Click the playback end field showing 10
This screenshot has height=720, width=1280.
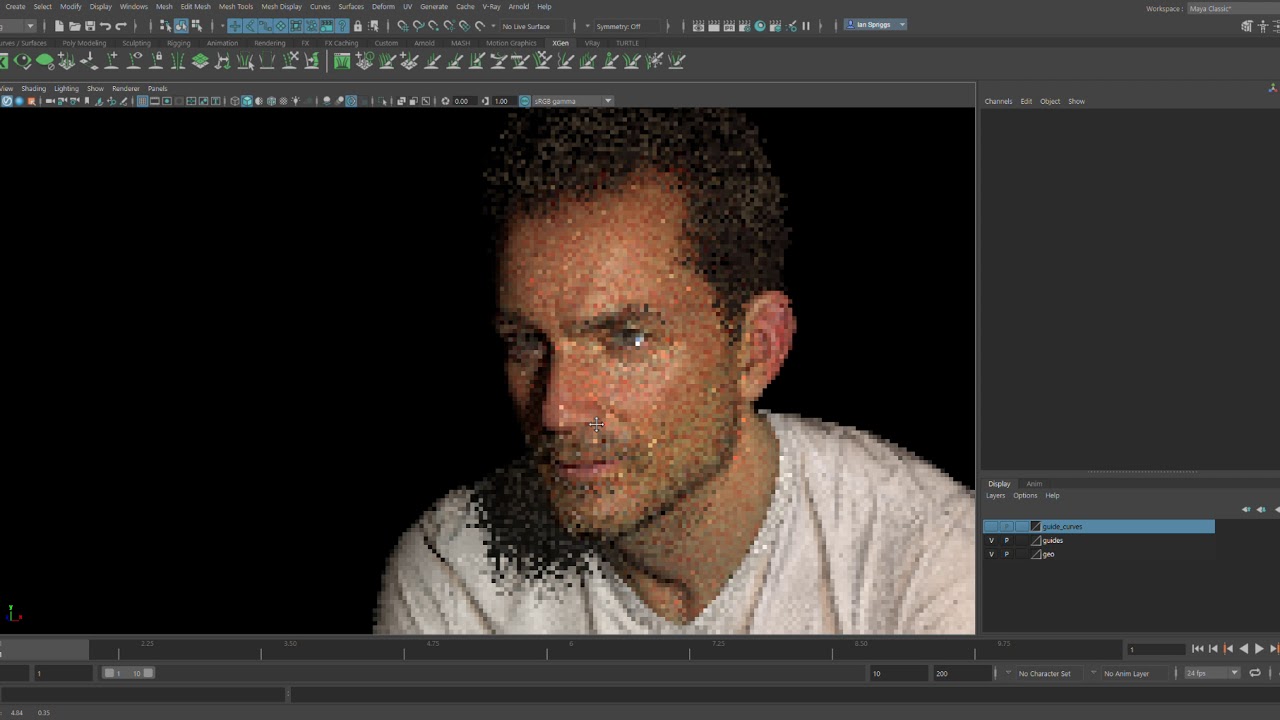point(897,673)
